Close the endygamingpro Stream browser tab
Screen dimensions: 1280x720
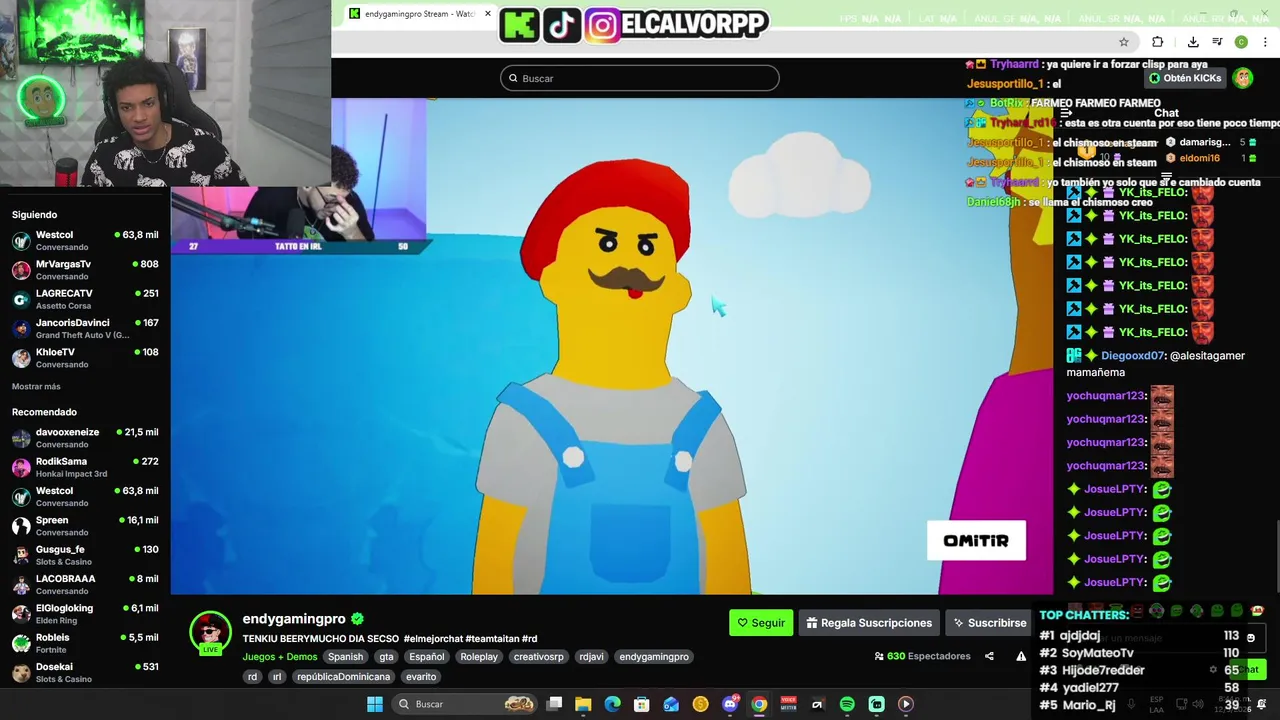click(x=488, y=14)
